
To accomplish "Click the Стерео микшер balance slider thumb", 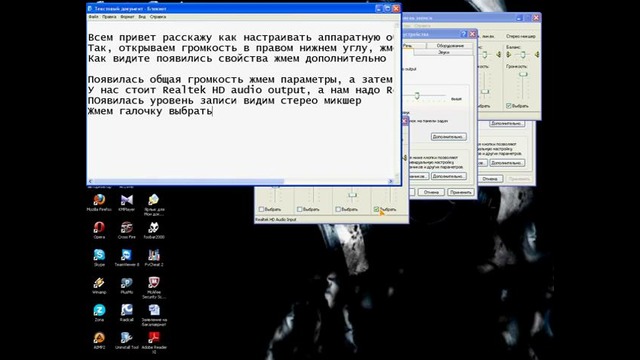I will point(523,55).
